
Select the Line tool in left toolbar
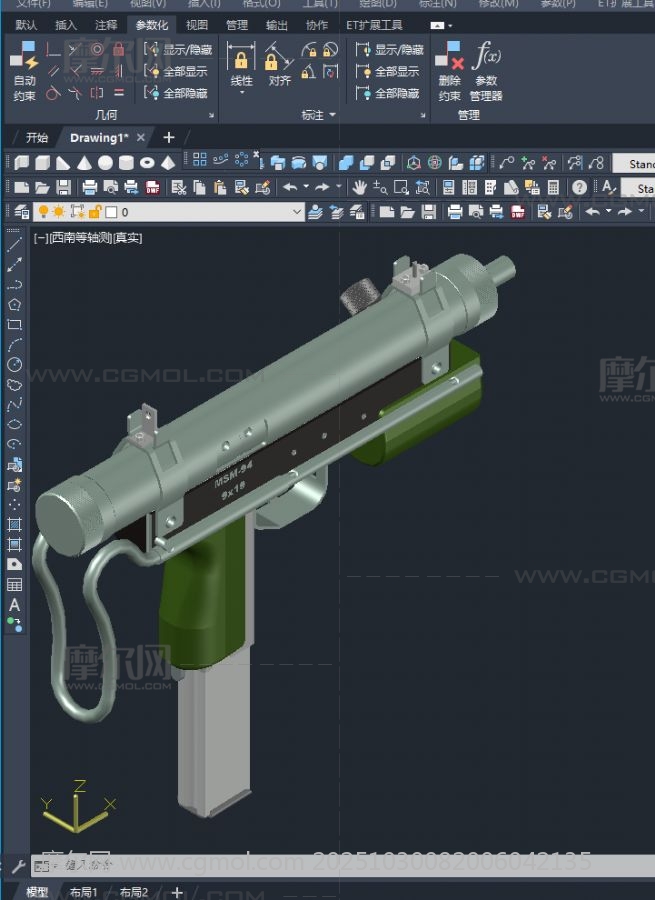tap(14, 244)
